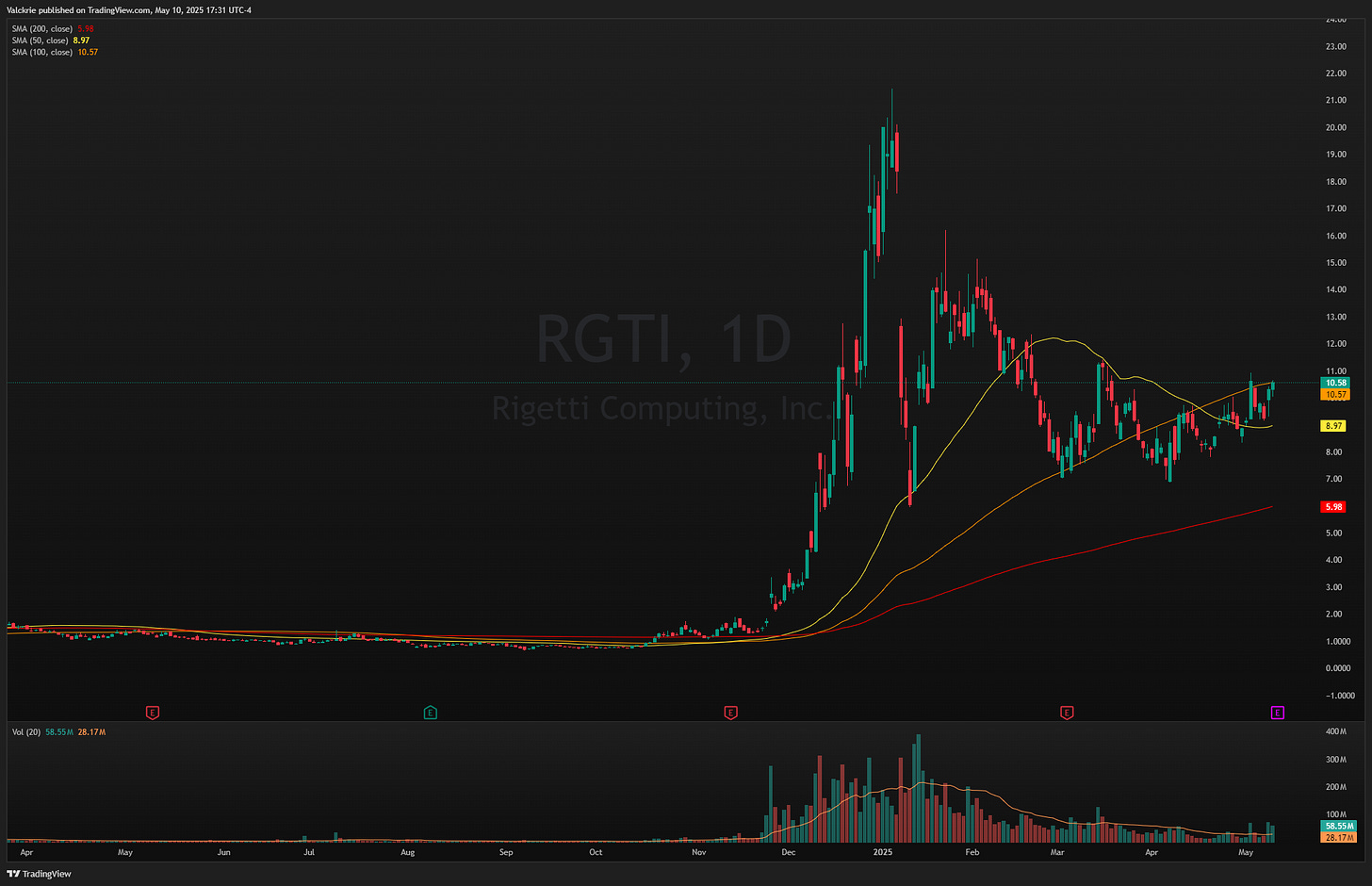The height and width of the screenshot is (886, 1372).
Task: Click the Sep label on the time axis
Action: 506,852
